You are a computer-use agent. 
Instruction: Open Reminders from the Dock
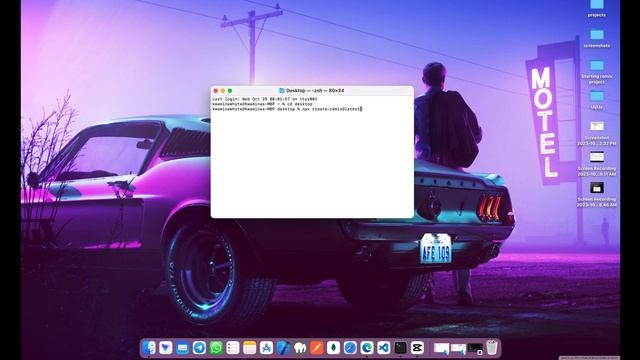pyautogui.click(x=233, y=348)
